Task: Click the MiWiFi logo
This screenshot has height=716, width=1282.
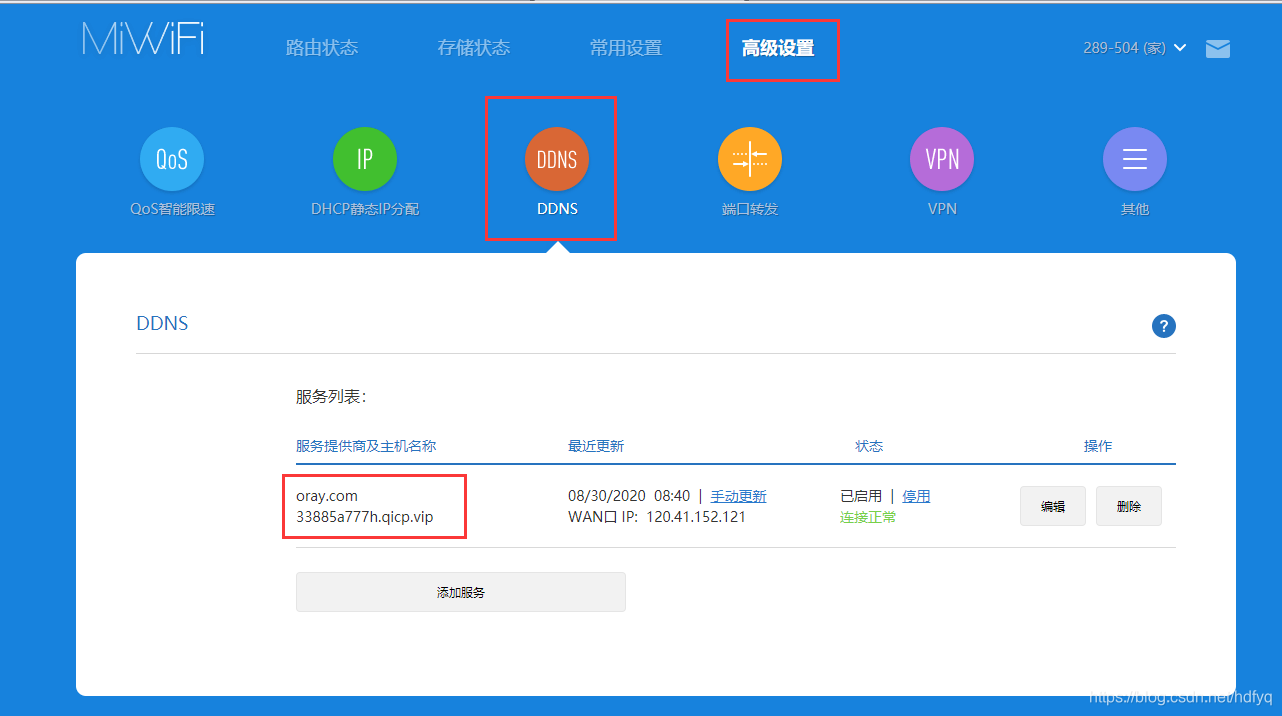Action: click(143, 37)
